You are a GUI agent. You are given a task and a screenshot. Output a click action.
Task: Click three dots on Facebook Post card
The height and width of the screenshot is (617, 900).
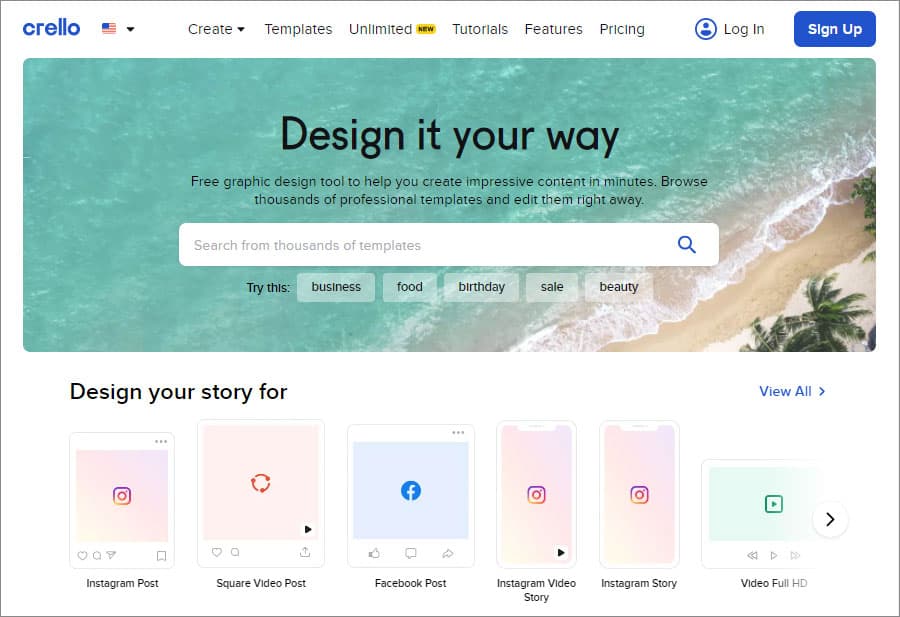pos(458,432)
